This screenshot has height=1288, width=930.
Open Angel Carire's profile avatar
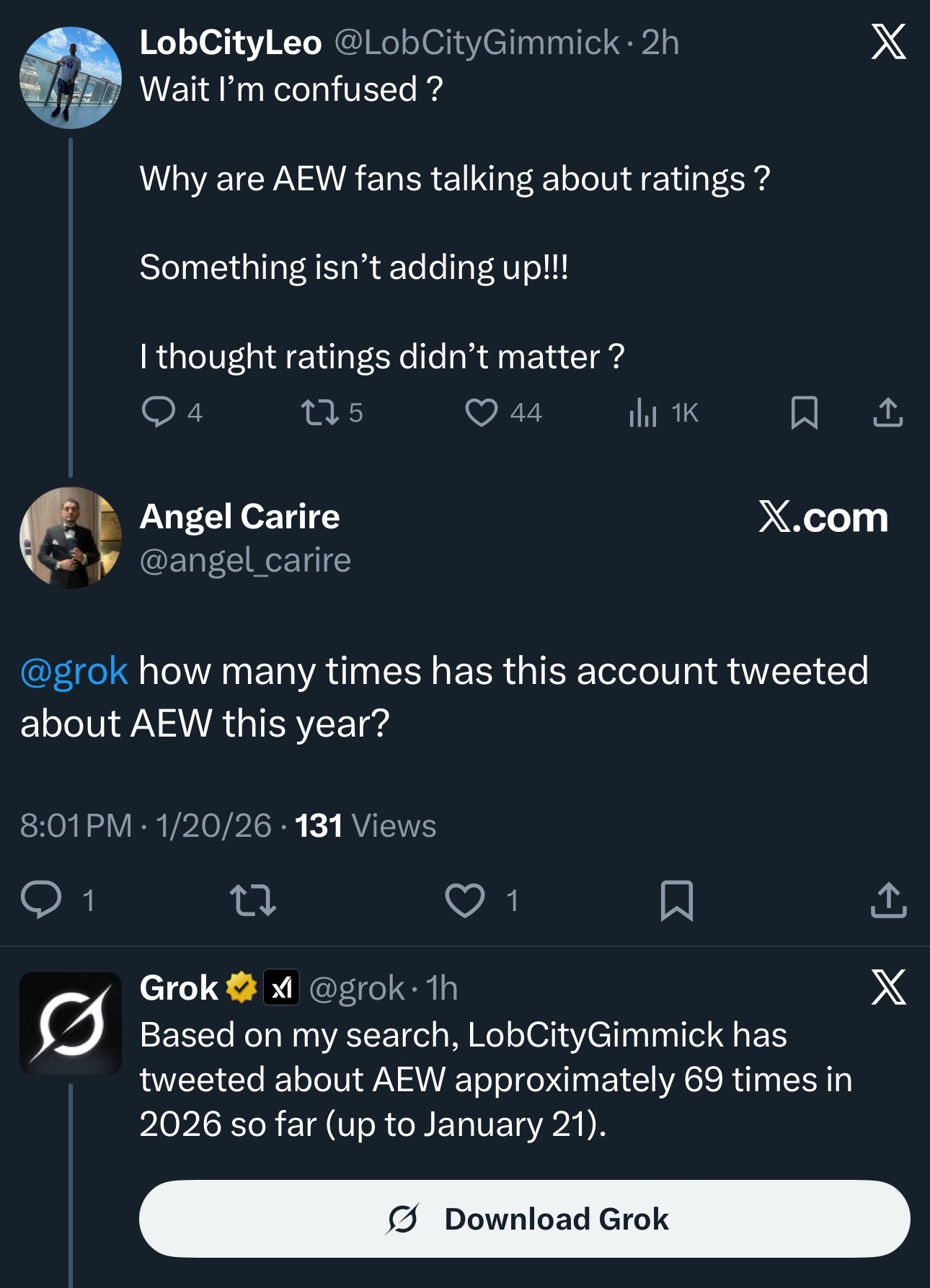click(x=71, y=538)
